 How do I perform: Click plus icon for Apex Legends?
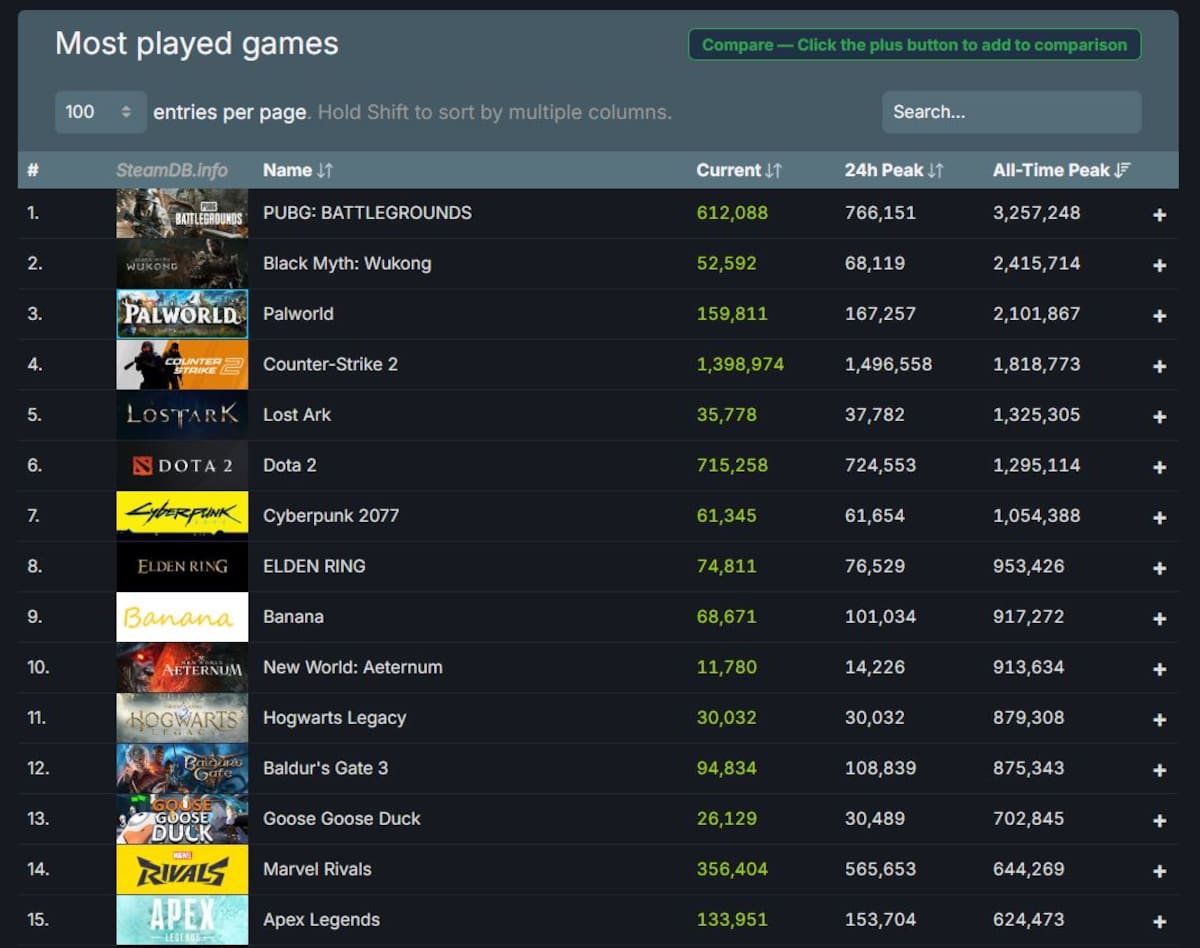click(1159, 922)
